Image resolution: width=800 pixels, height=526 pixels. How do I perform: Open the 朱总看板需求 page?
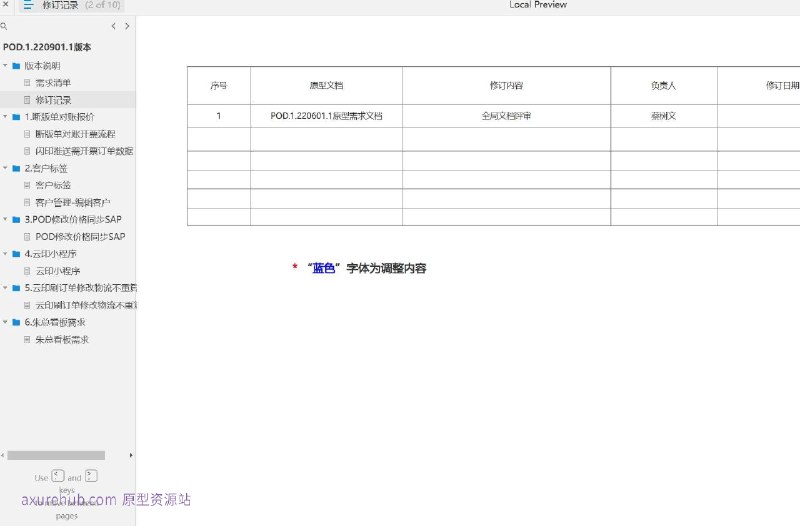point(62,339)
